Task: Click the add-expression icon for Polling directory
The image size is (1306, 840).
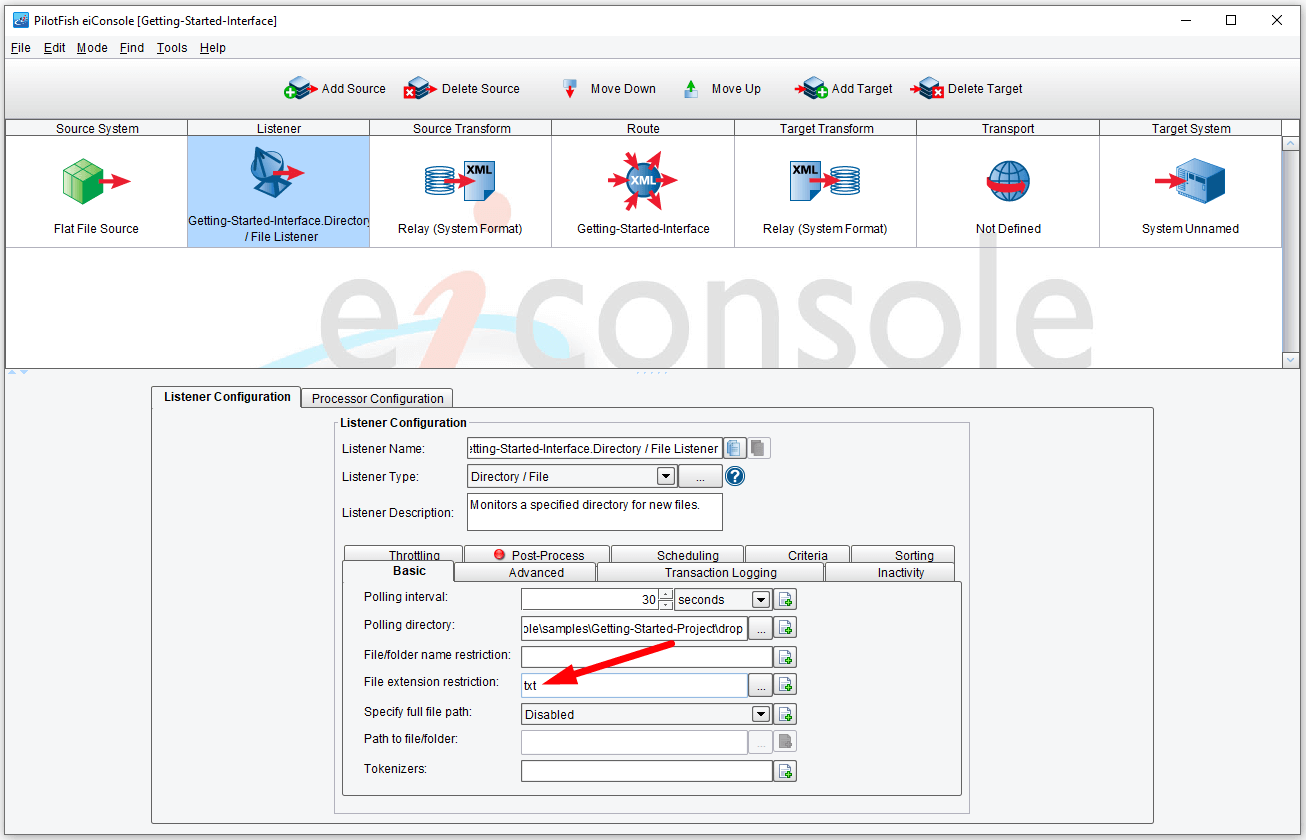Action: coord(786,628)
